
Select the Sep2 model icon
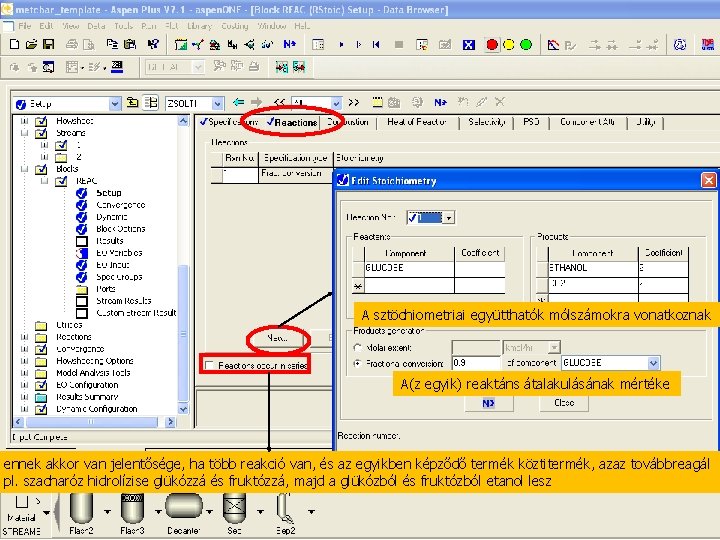click(285, 508)
